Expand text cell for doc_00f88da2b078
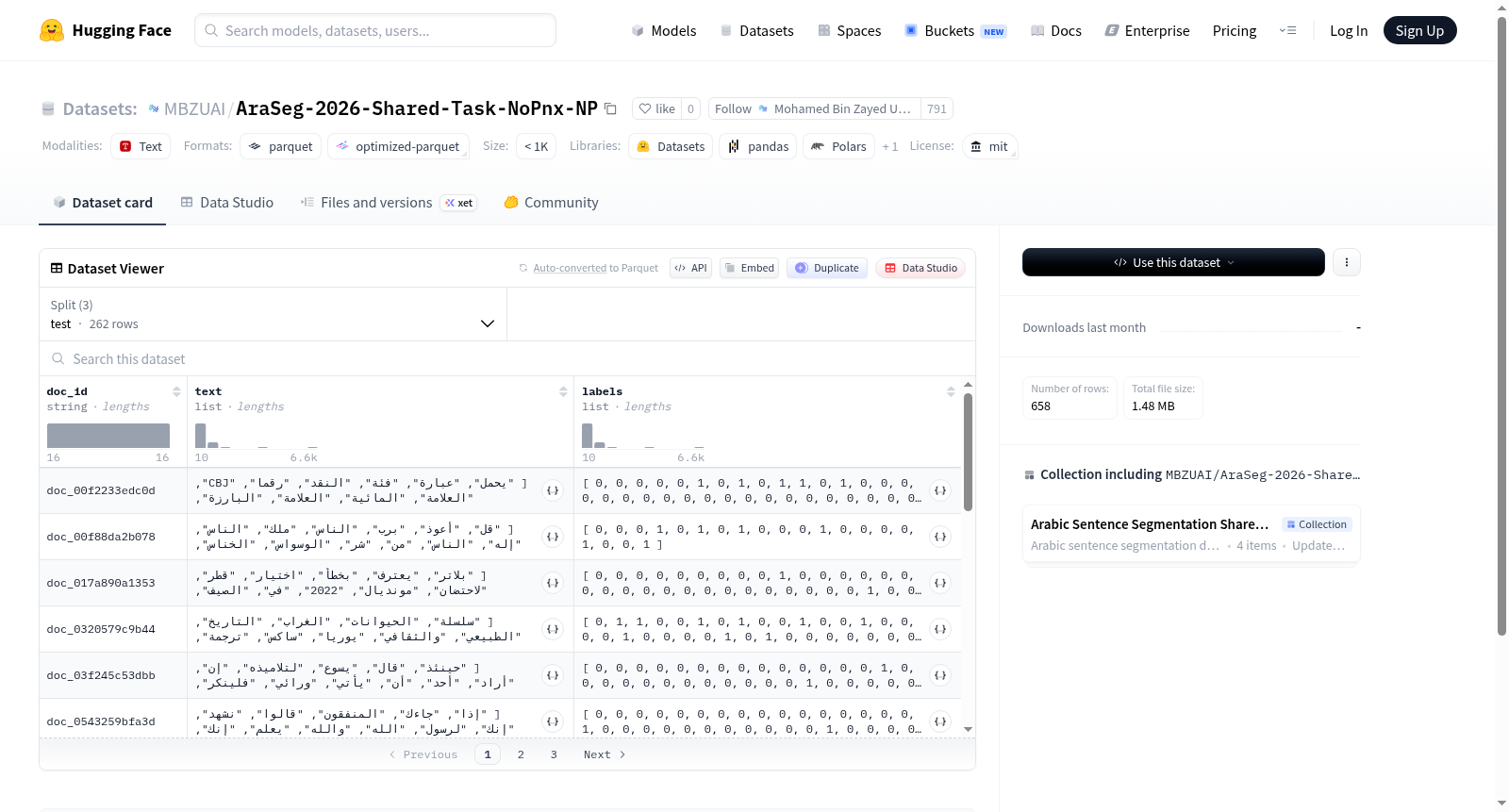The height and width of the screenshot is (812, 1509). 553,537
